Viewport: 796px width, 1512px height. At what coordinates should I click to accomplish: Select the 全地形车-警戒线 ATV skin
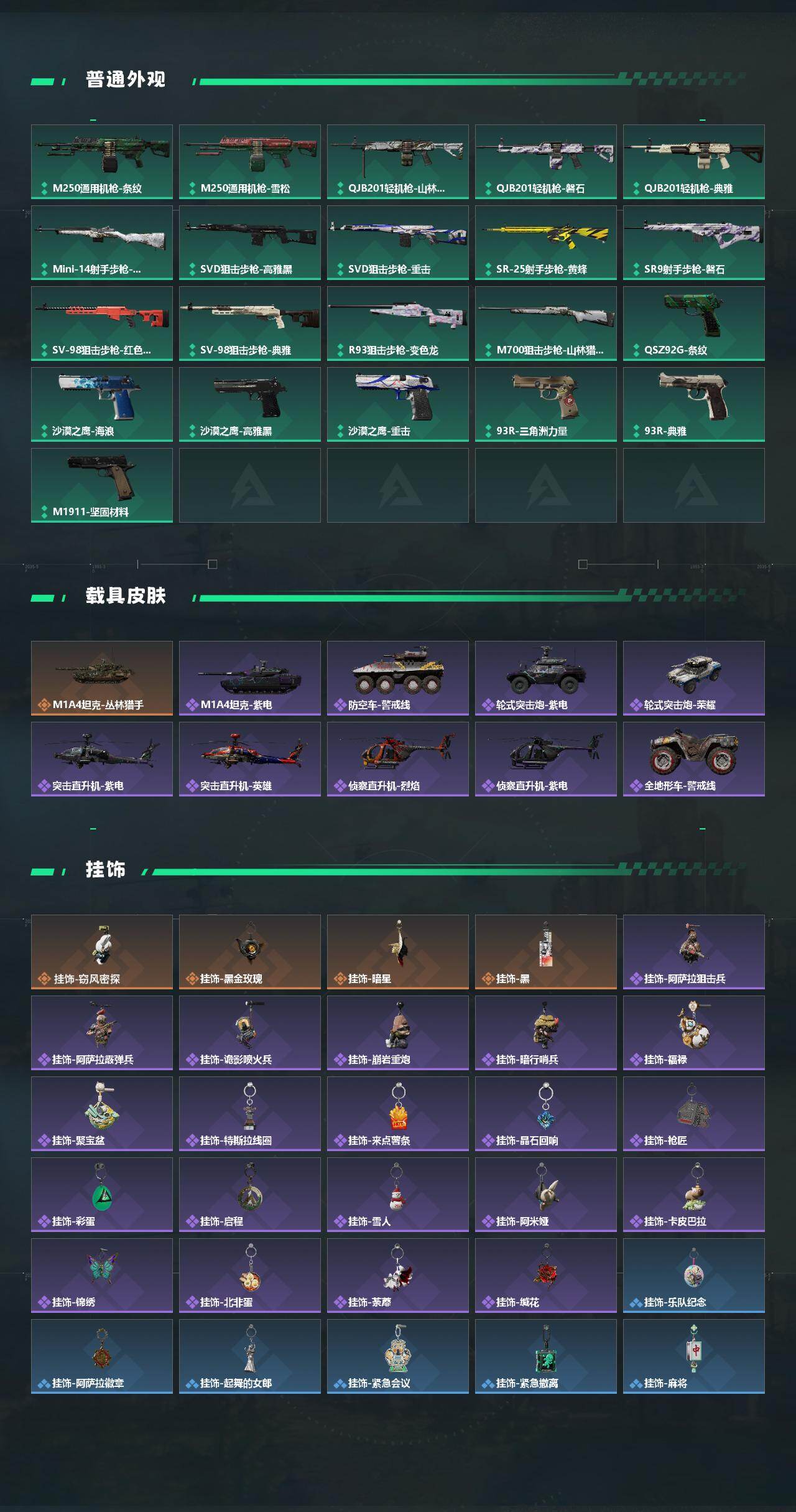tap(694, 759)
